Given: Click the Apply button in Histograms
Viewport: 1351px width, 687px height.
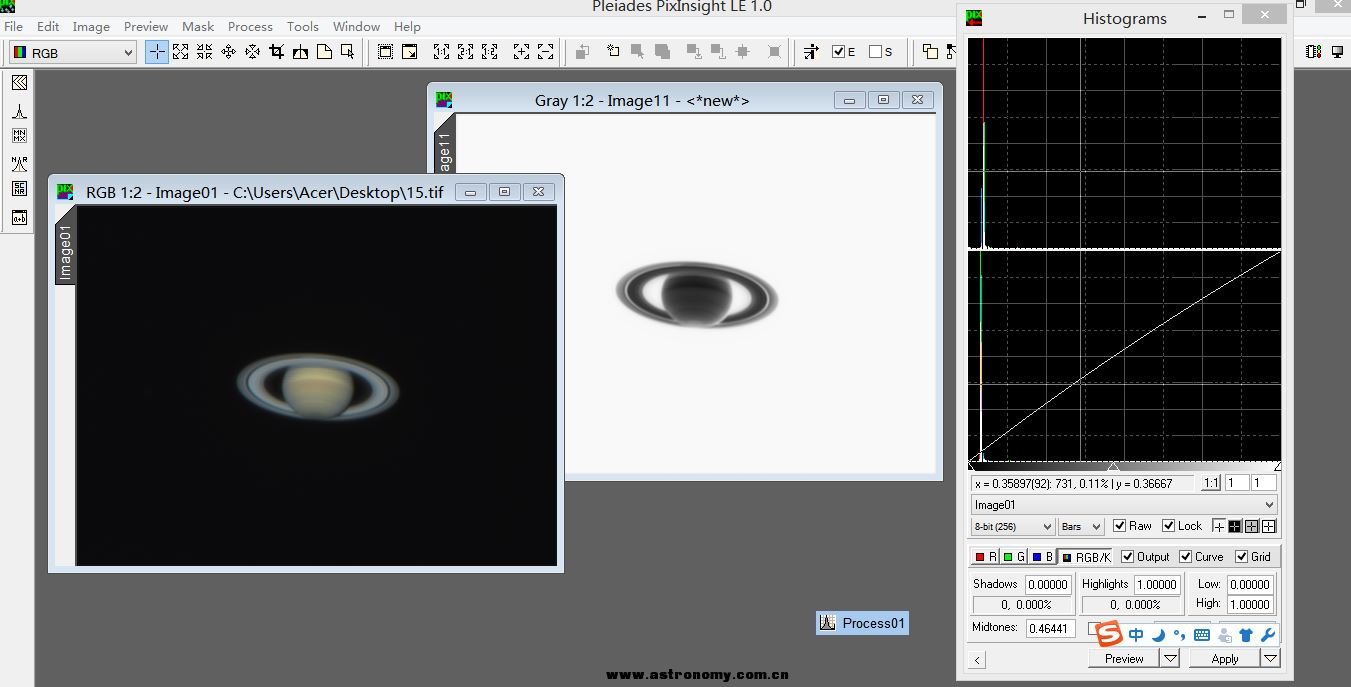Looking at the screenshot, I should coord(1225,658).
